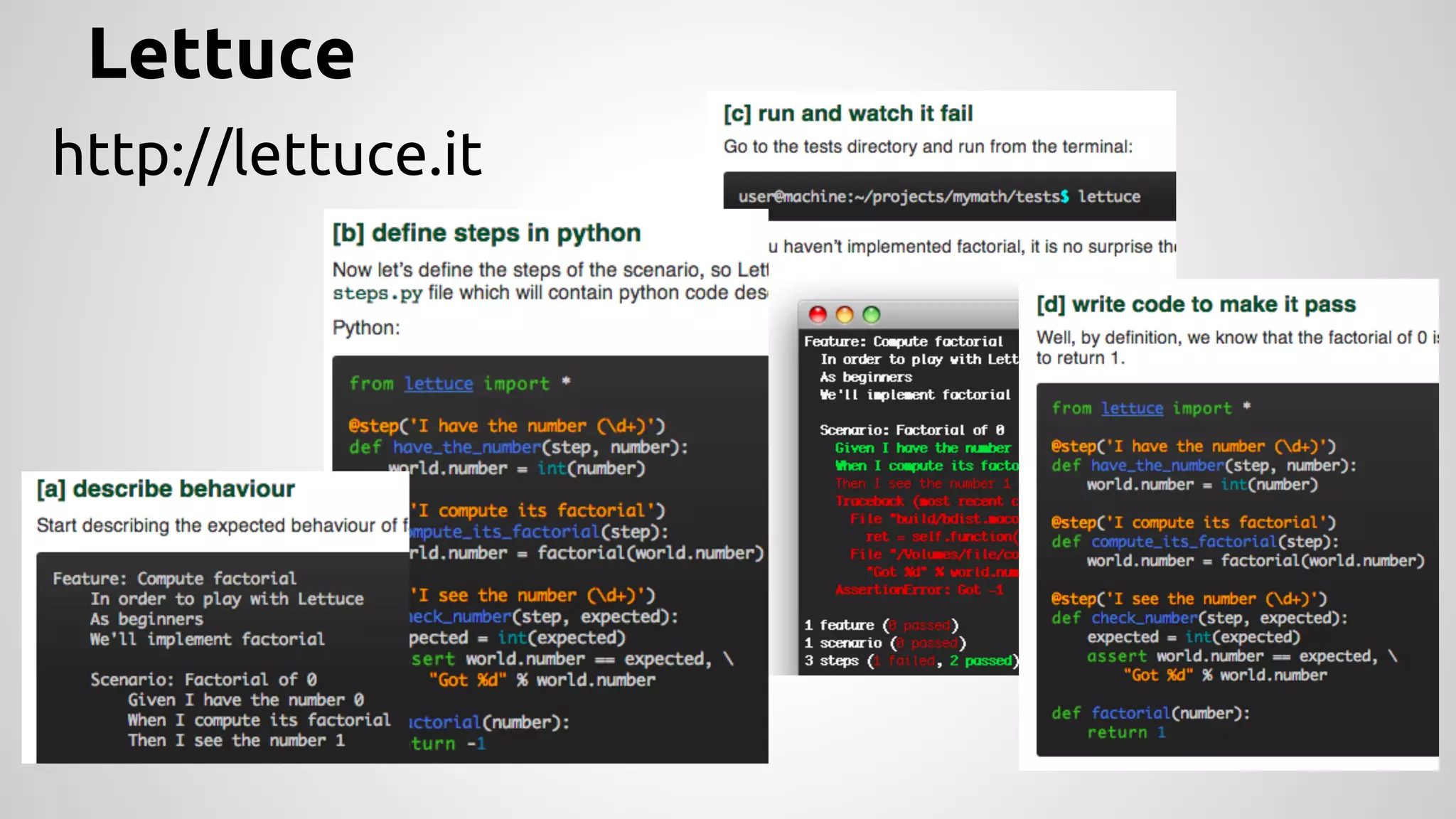
Task: Click lettuce link in section b code
Action: tap(439, 384)
